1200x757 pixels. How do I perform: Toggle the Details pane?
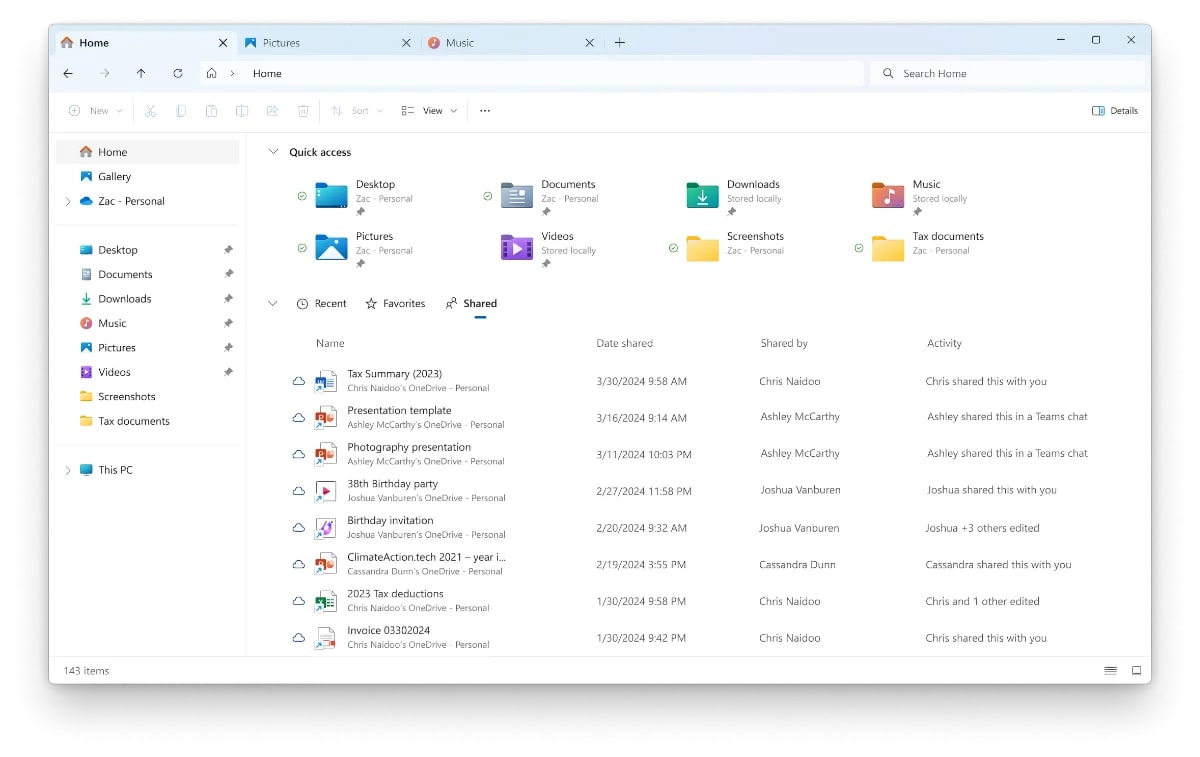pos(1115,111)
